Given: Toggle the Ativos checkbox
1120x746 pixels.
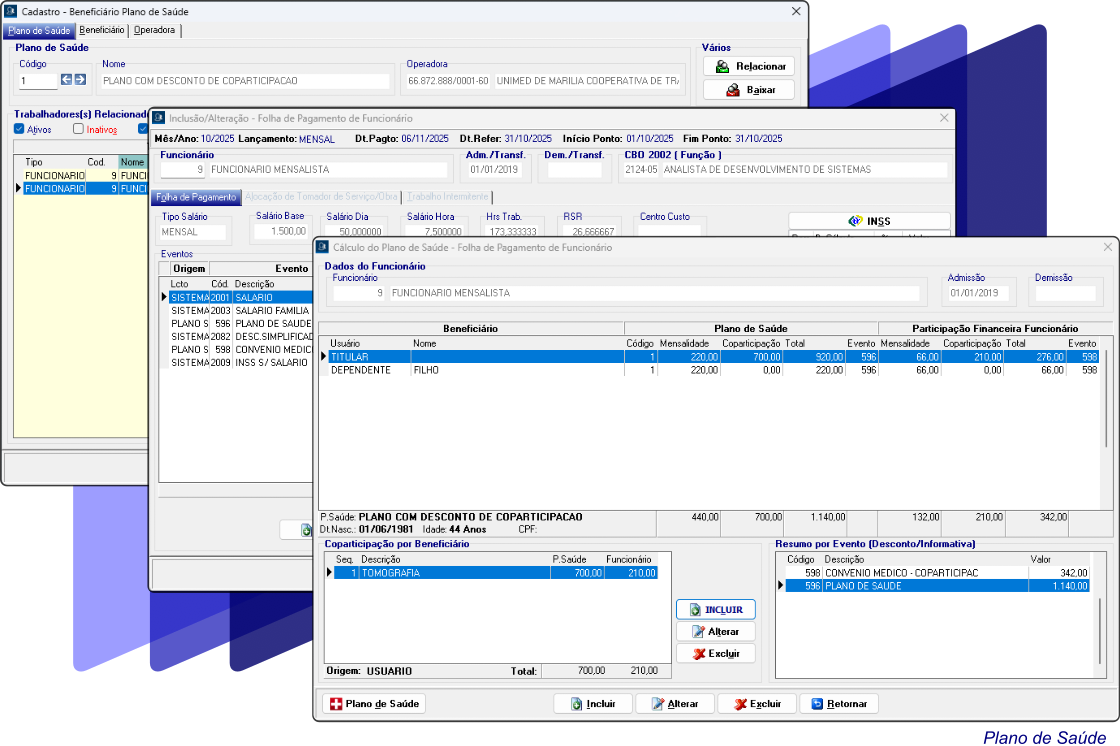Looking at the screenshot, I should click(20, 129).
